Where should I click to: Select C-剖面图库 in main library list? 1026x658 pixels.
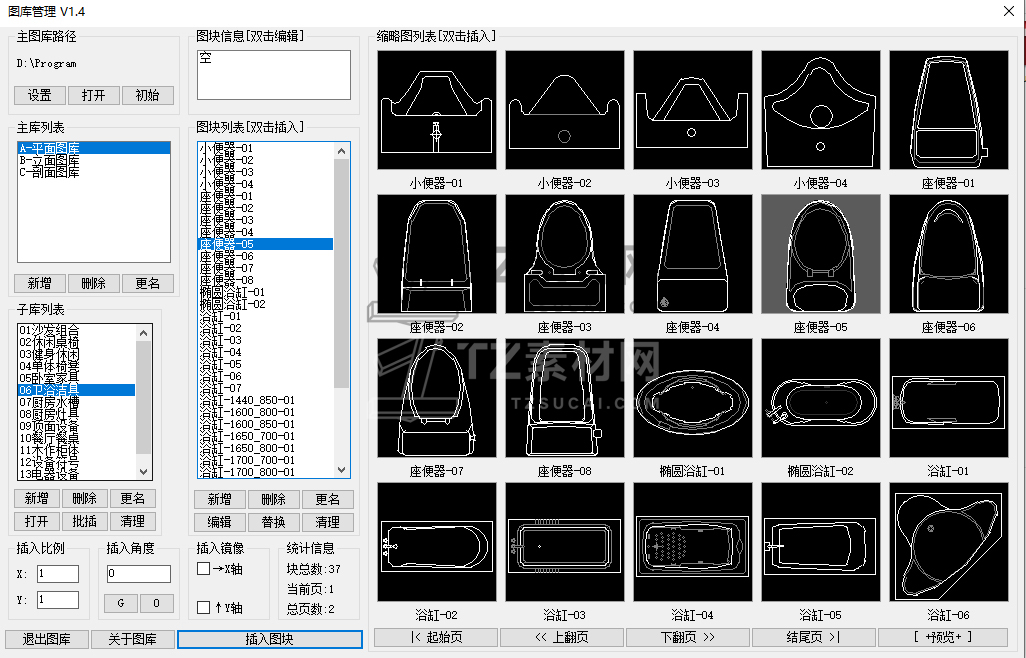pos(94,173)
